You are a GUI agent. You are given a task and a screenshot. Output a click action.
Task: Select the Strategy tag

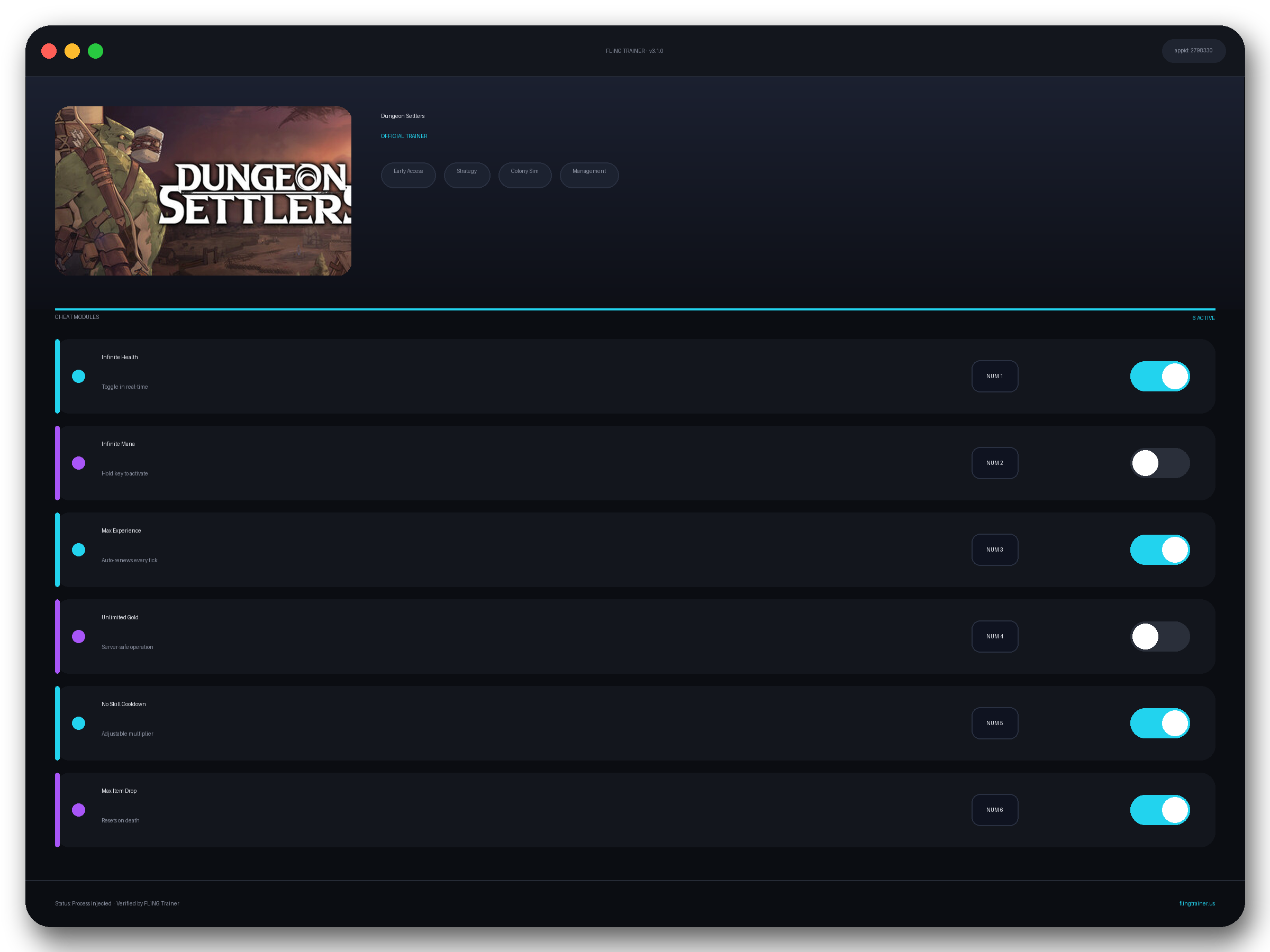coord(467,175)
